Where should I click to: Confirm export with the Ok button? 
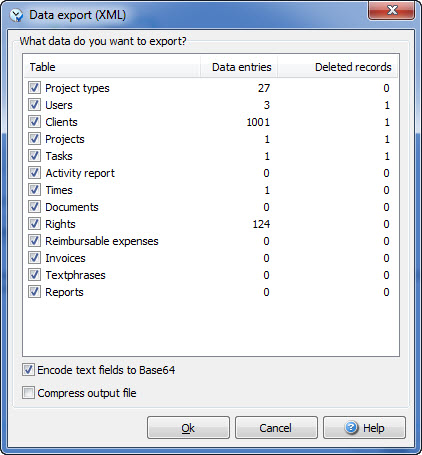coord(188,428)
